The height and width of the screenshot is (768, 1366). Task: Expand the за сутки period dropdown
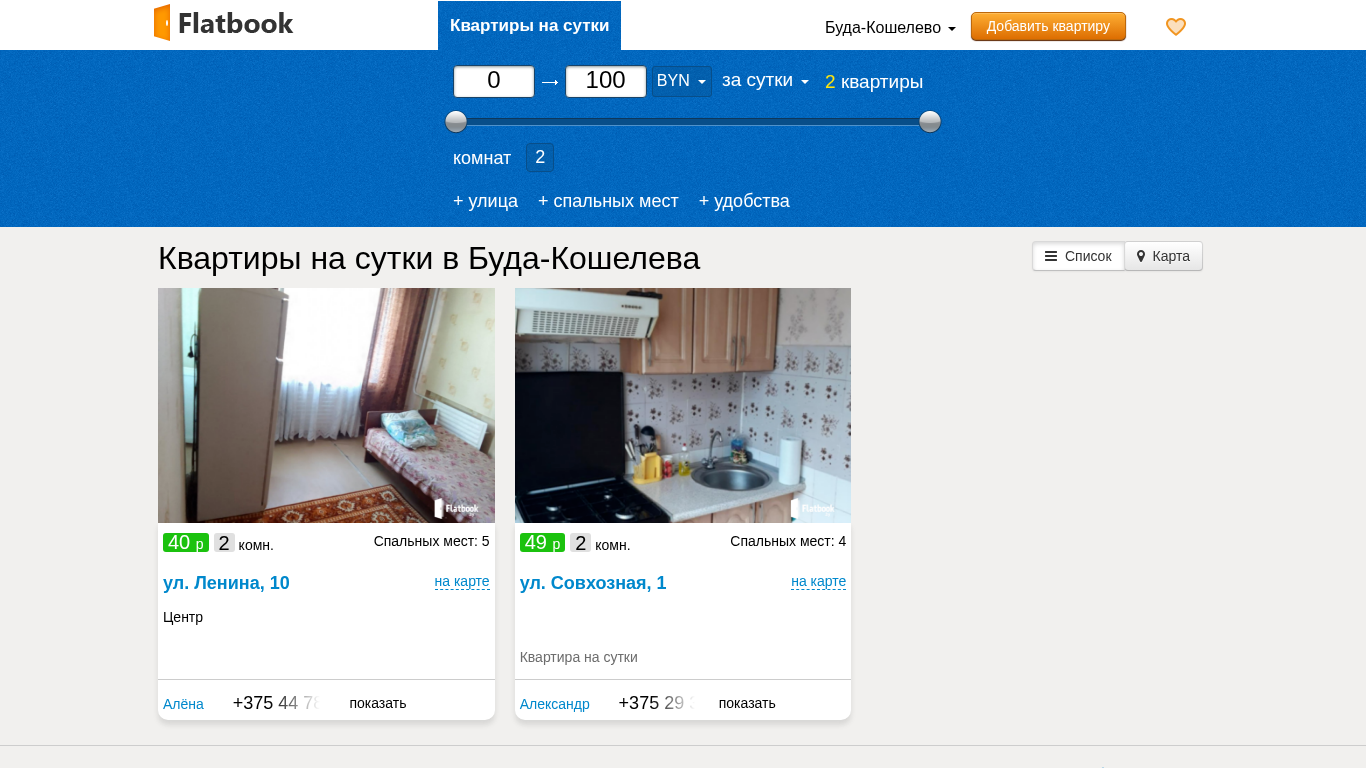tap(765, 81)
